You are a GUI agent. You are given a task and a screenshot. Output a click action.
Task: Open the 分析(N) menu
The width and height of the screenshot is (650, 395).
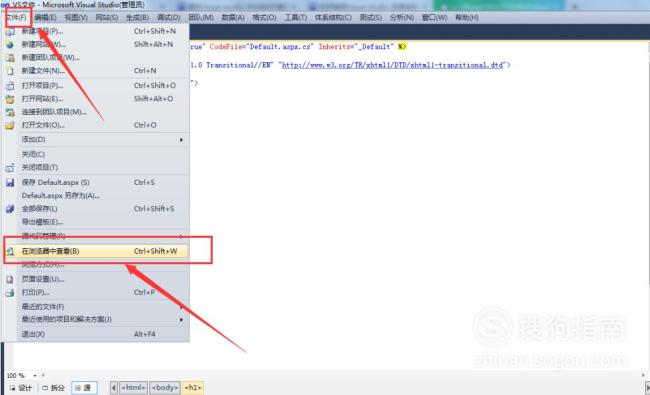(402, 17)
